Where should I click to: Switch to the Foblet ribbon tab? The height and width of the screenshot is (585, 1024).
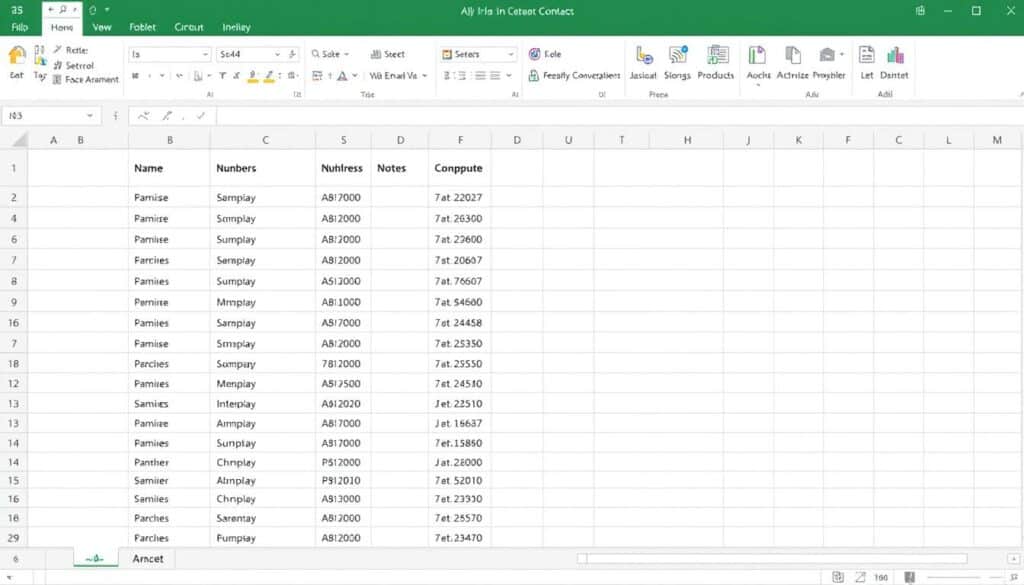click(142, 27)
